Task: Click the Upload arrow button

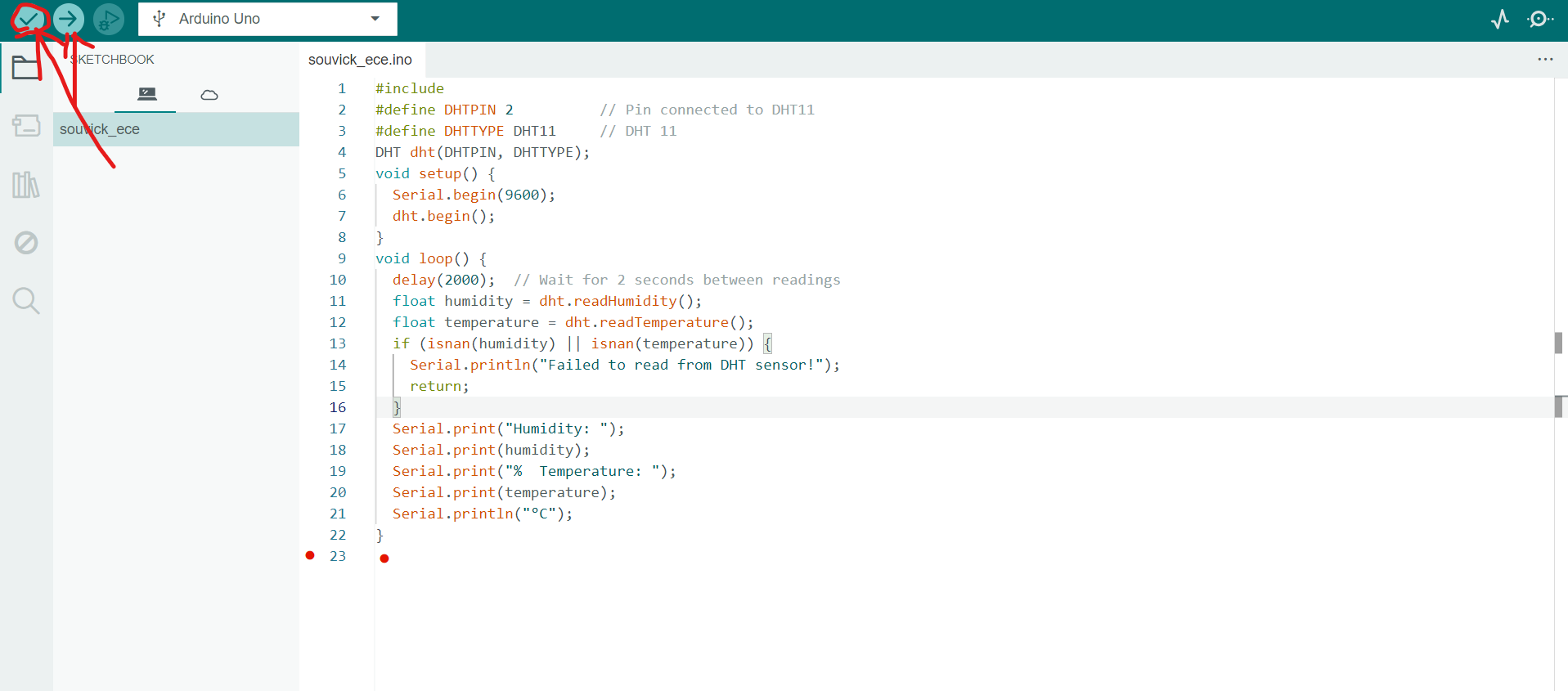Action: point(69,19)
